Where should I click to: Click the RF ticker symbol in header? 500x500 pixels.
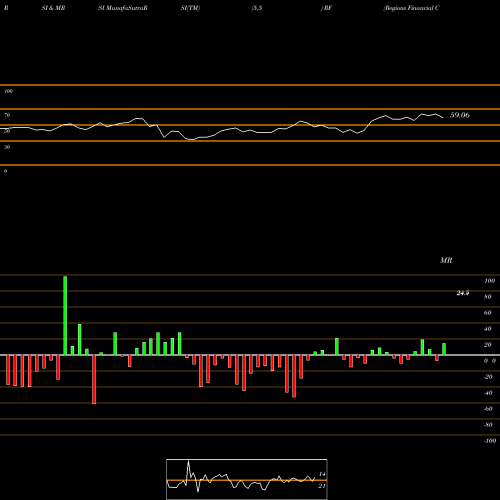coord(328,8)
